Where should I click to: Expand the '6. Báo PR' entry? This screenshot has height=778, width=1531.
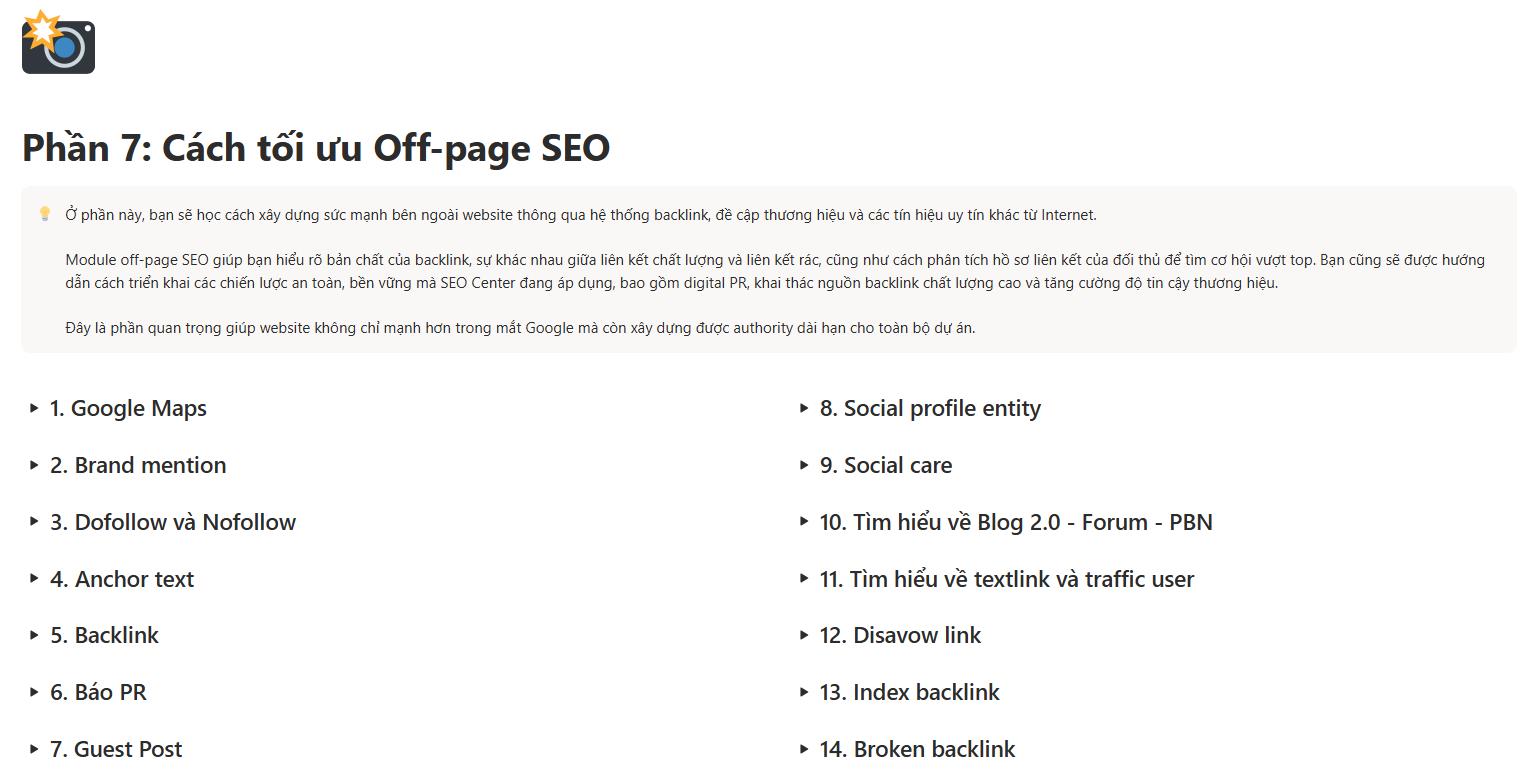tap(97, 692)
